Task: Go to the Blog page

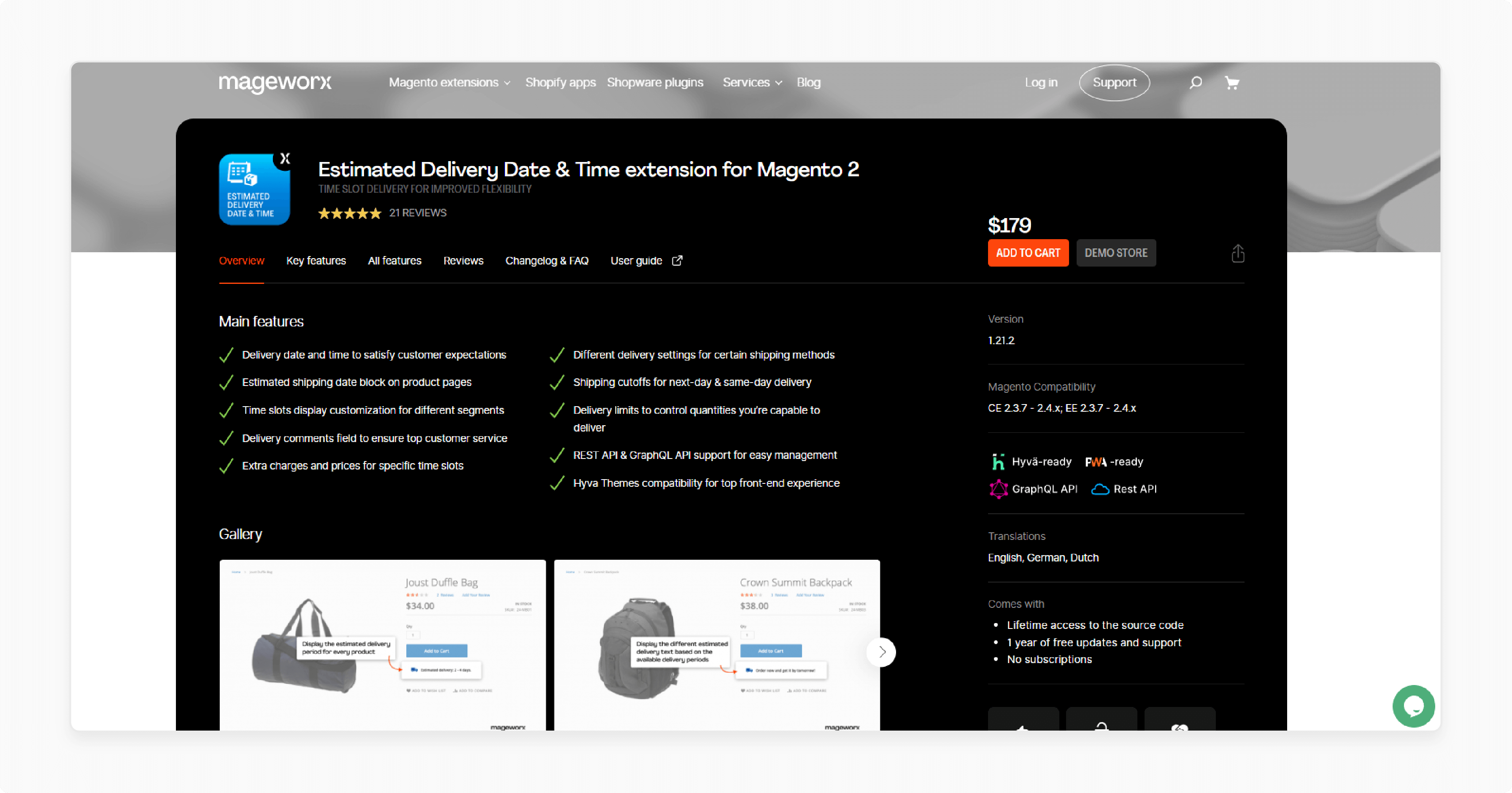Action: pos(808,83)
